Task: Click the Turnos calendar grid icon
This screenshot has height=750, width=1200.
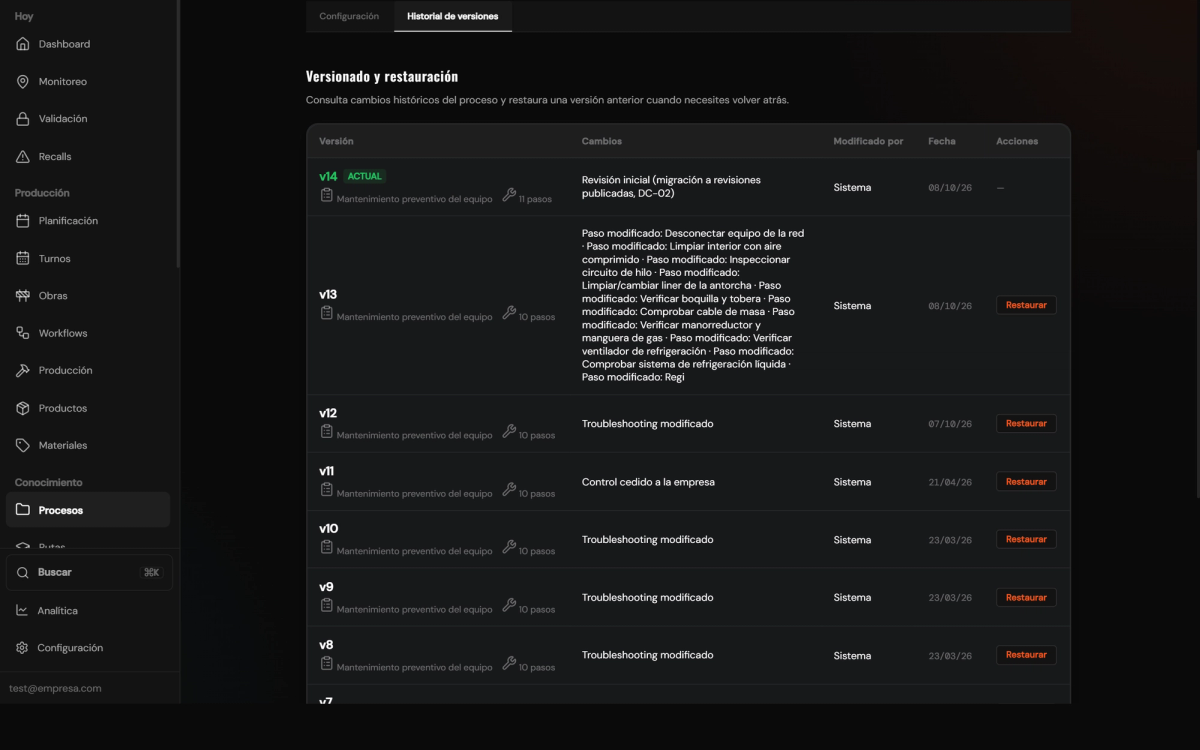Action: [x=23, y=259]
